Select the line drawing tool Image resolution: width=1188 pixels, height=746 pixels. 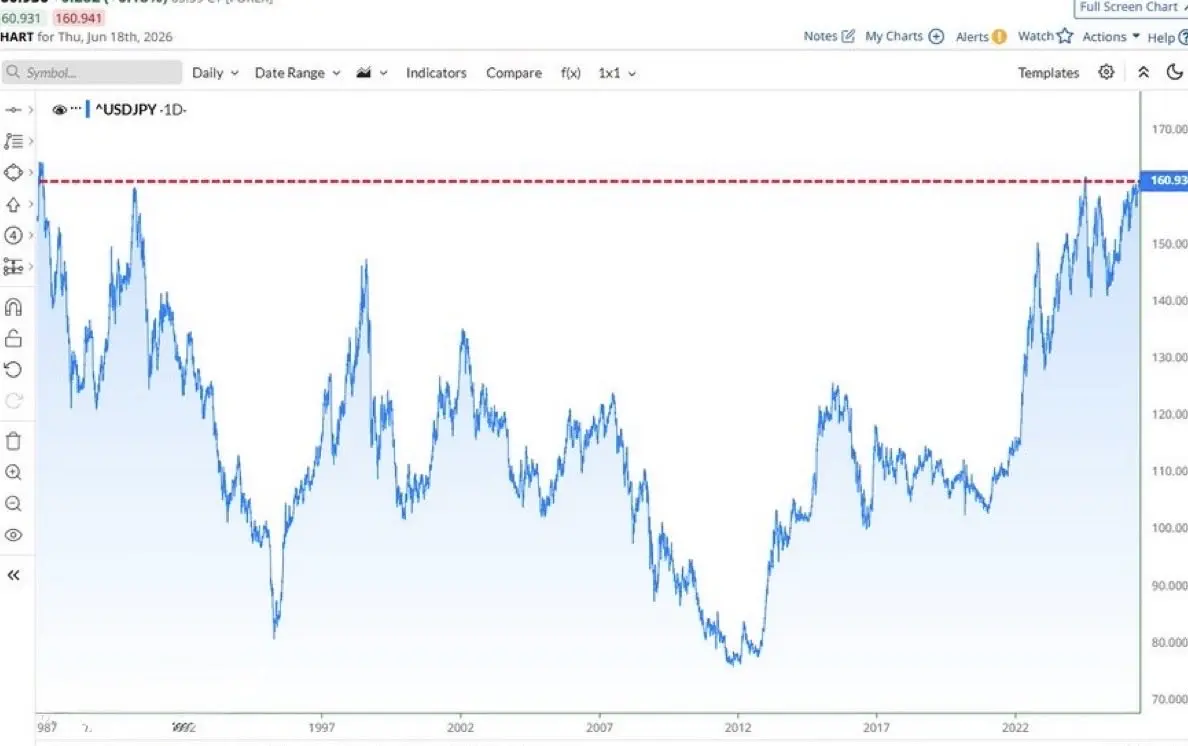13,110
